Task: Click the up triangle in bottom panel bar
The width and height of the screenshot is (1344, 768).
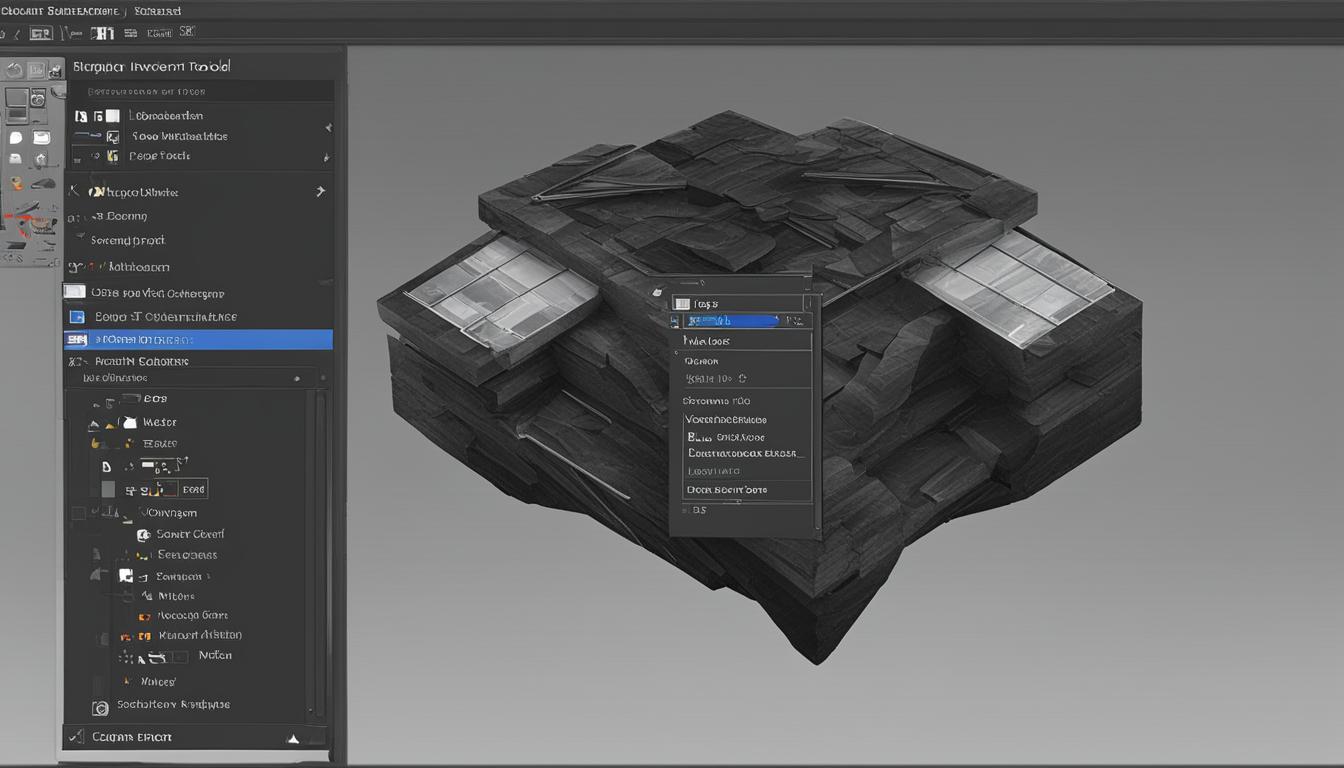Action: [x=293, y=739]
